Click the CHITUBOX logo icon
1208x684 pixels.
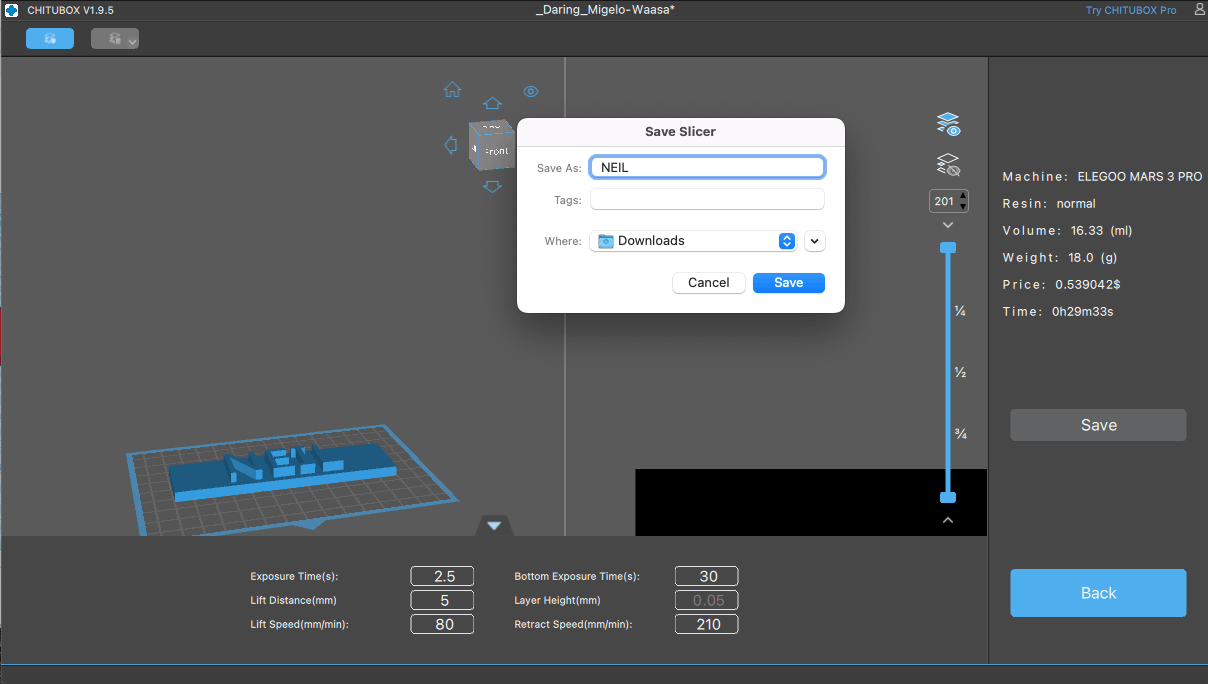(12, 10)
